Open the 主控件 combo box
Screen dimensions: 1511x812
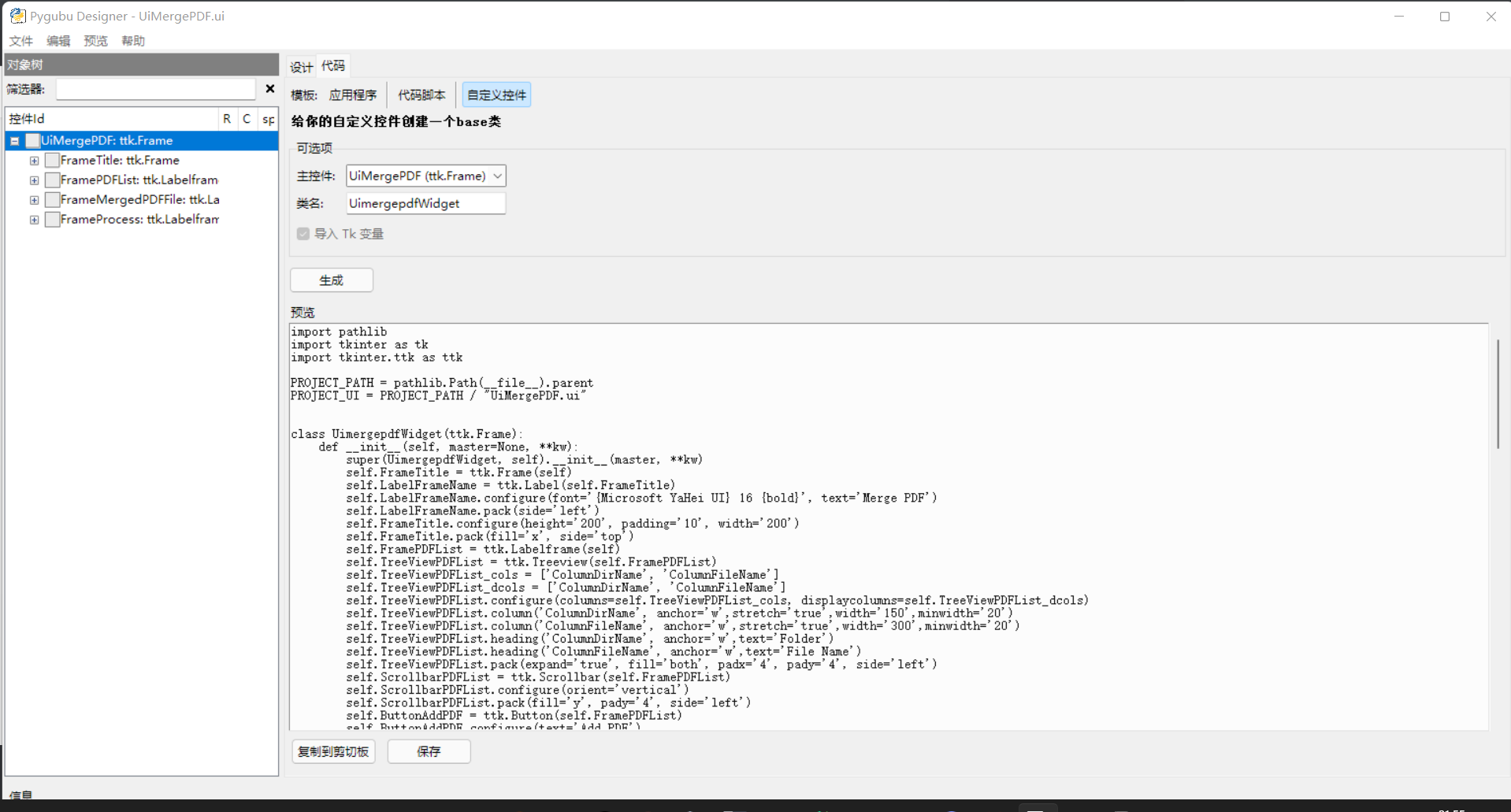[496, 175]
